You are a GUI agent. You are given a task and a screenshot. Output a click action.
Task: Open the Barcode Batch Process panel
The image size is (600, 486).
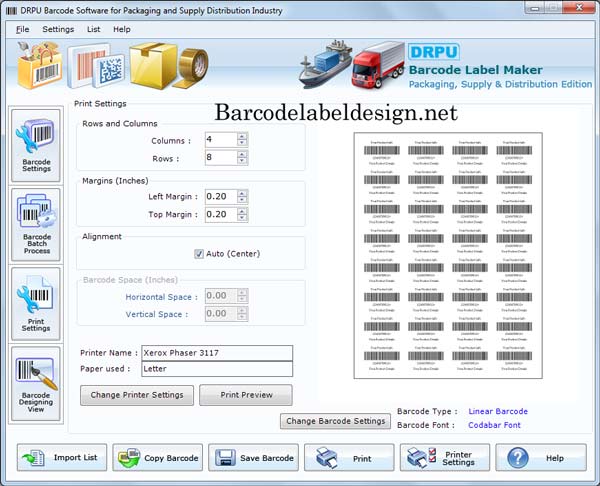tap(36, 224)
